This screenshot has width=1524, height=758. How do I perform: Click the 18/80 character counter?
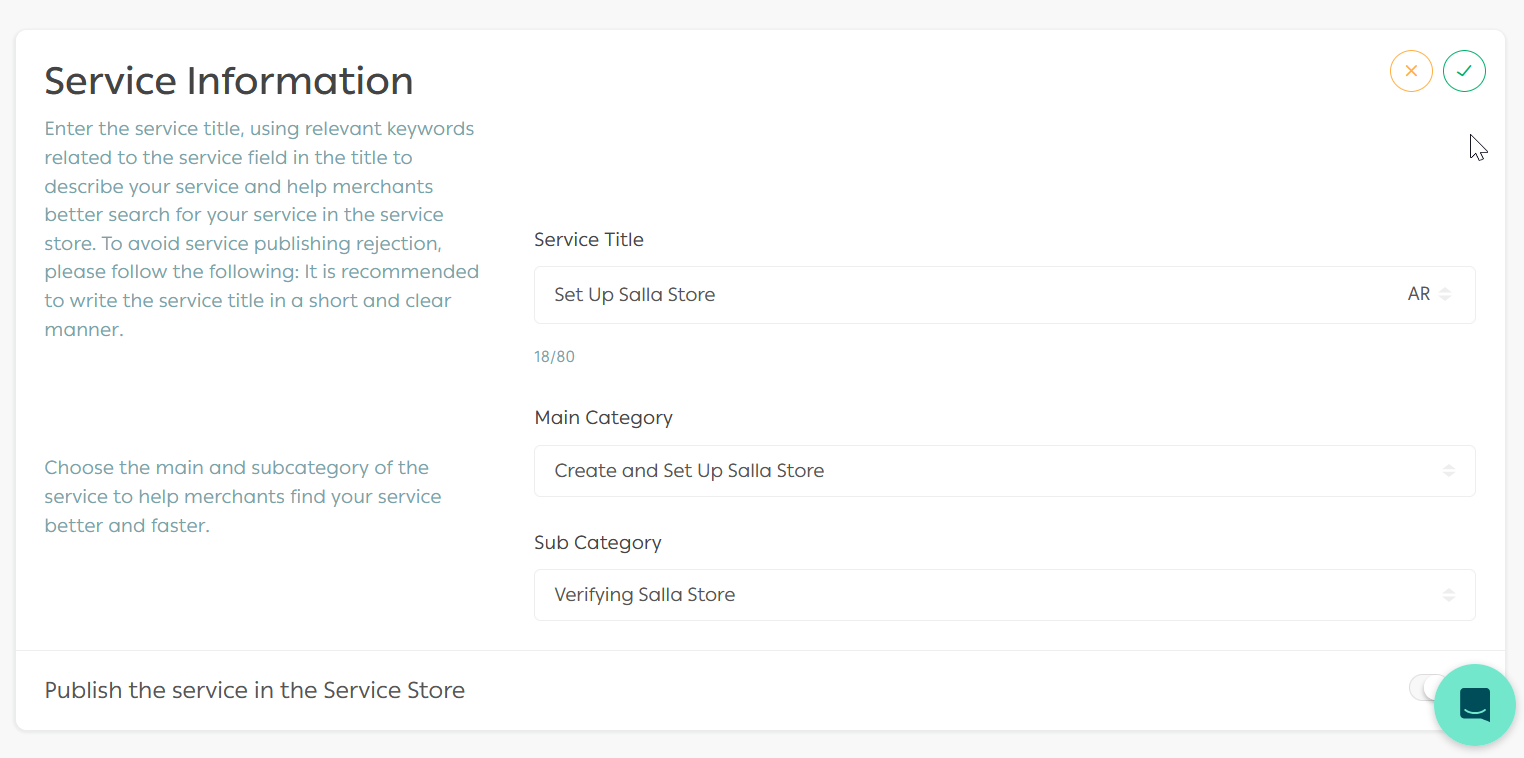(x=554, y=357)
